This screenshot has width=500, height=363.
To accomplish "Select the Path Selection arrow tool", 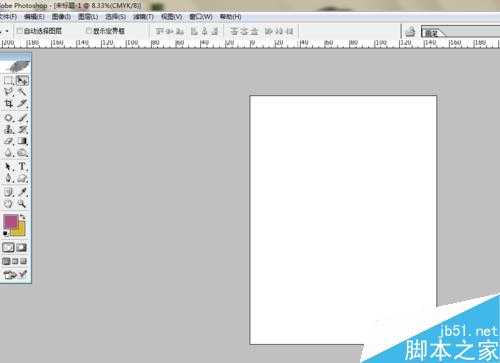I will [x=8, y=166].
